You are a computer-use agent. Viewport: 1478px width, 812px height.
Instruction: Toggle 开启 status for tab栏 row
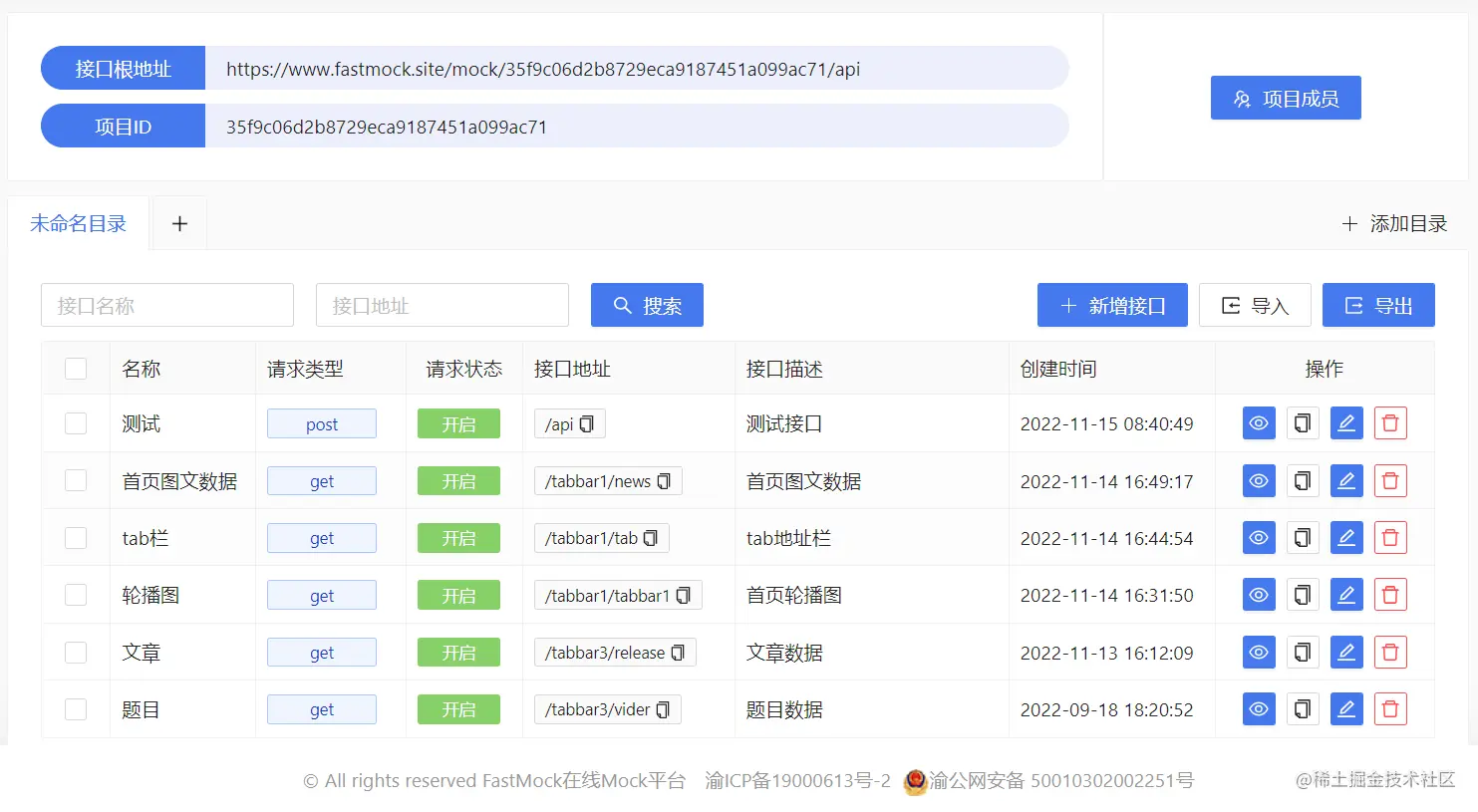click(458, 538)
